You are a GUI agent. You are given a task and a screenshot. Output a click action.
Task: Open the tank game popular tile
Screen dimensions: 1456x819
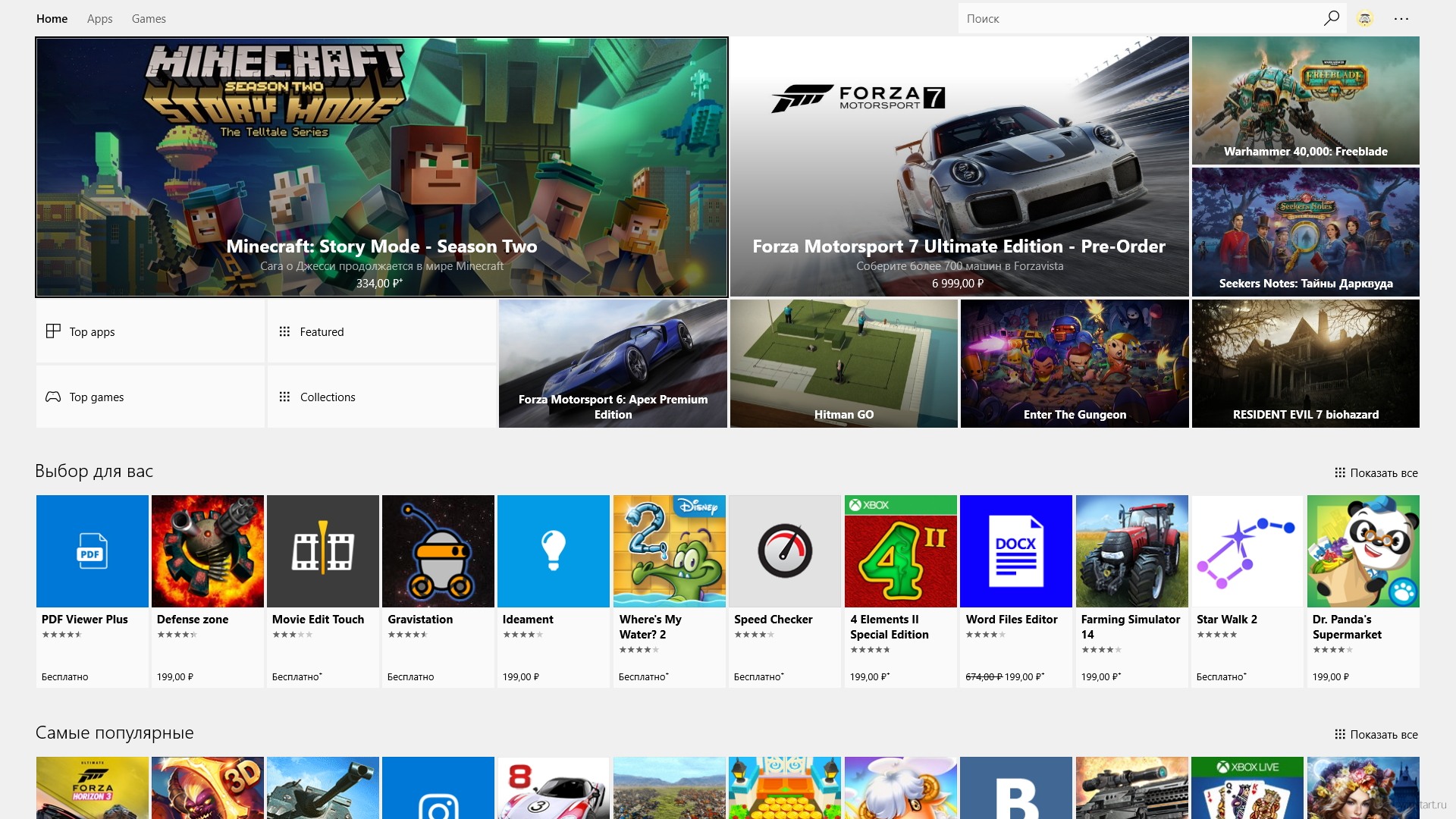(323, 788)
